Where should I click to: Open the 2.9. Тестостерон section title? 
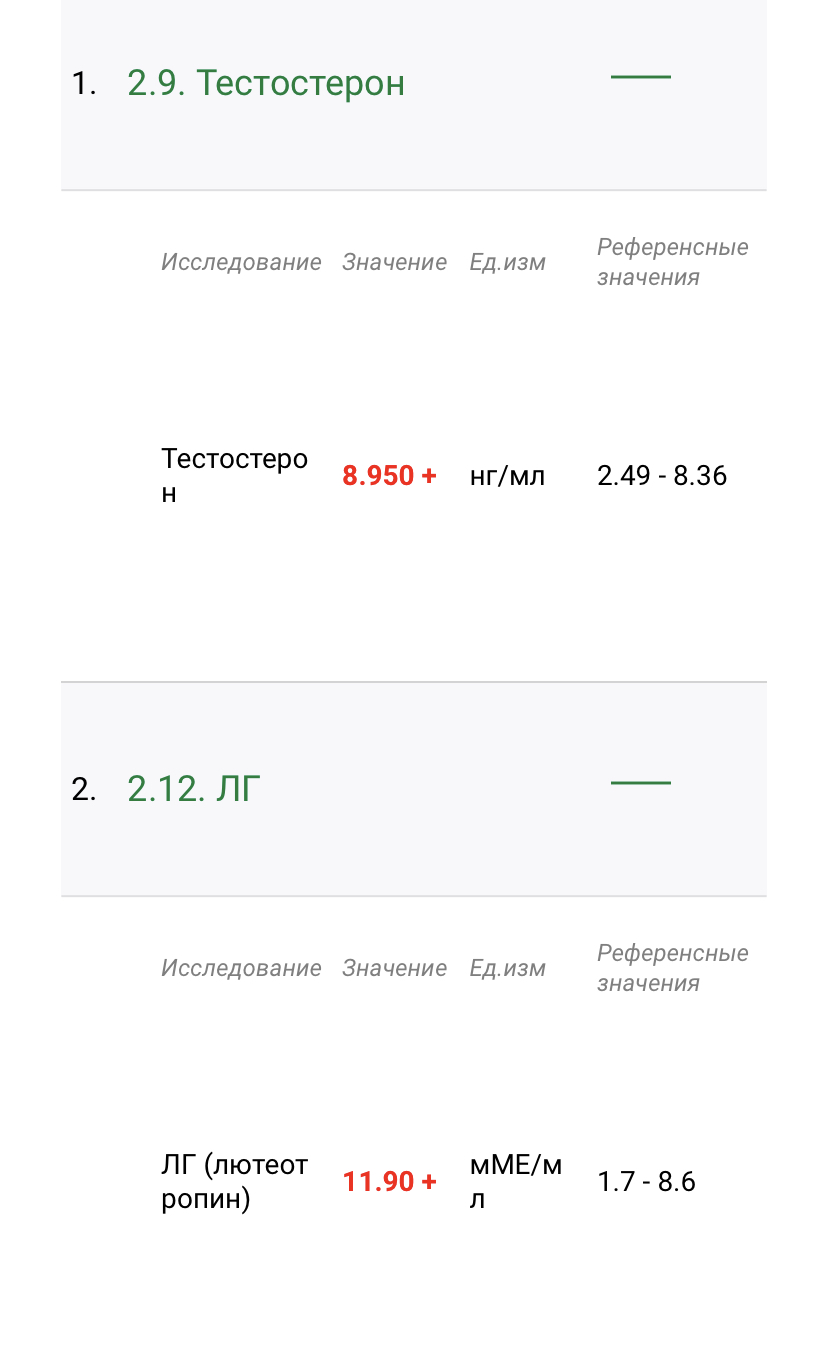[x=266, y=83]
